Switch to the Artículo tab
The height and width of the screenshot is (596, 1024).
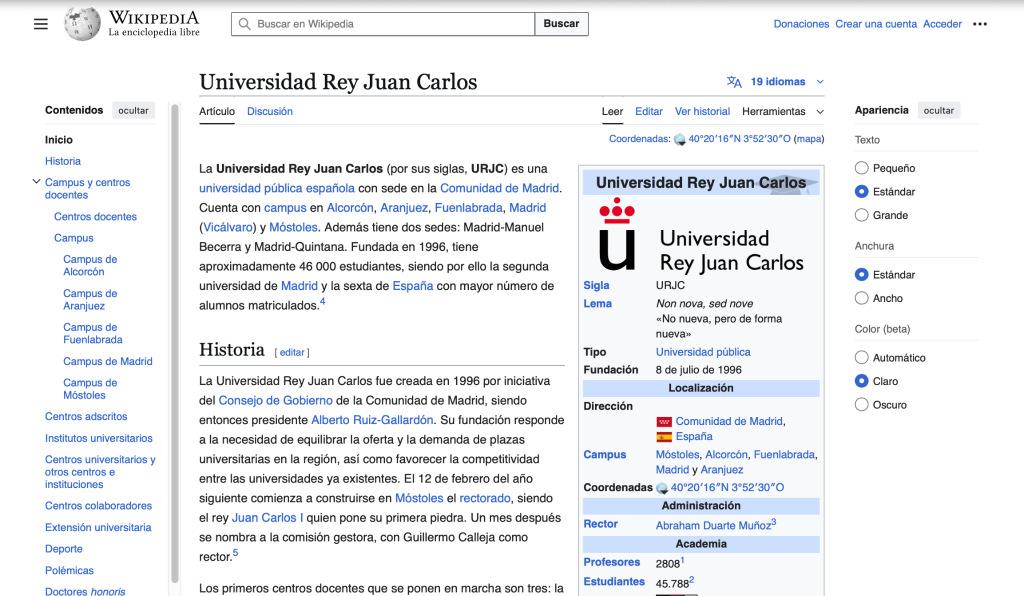(x=217, y=112)
